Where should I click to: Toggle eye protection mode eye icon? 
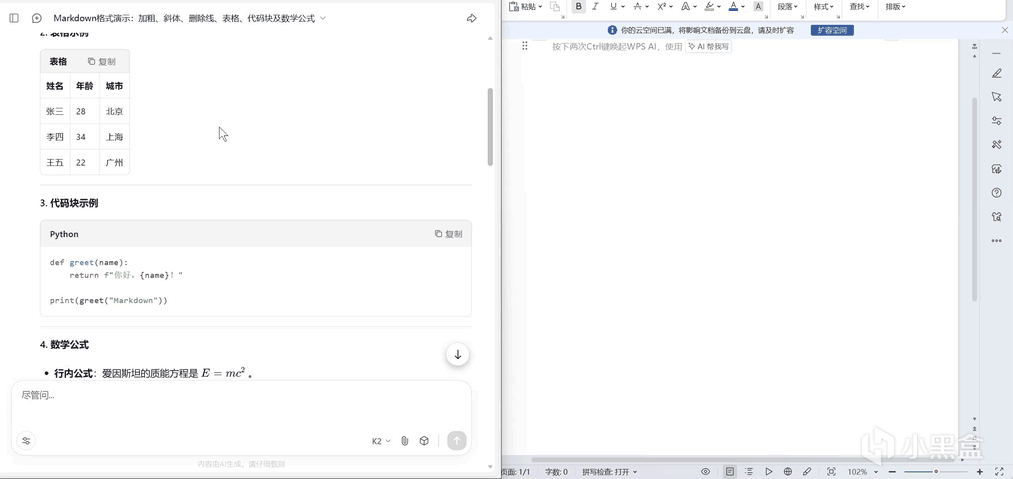[x=705, y=472]
